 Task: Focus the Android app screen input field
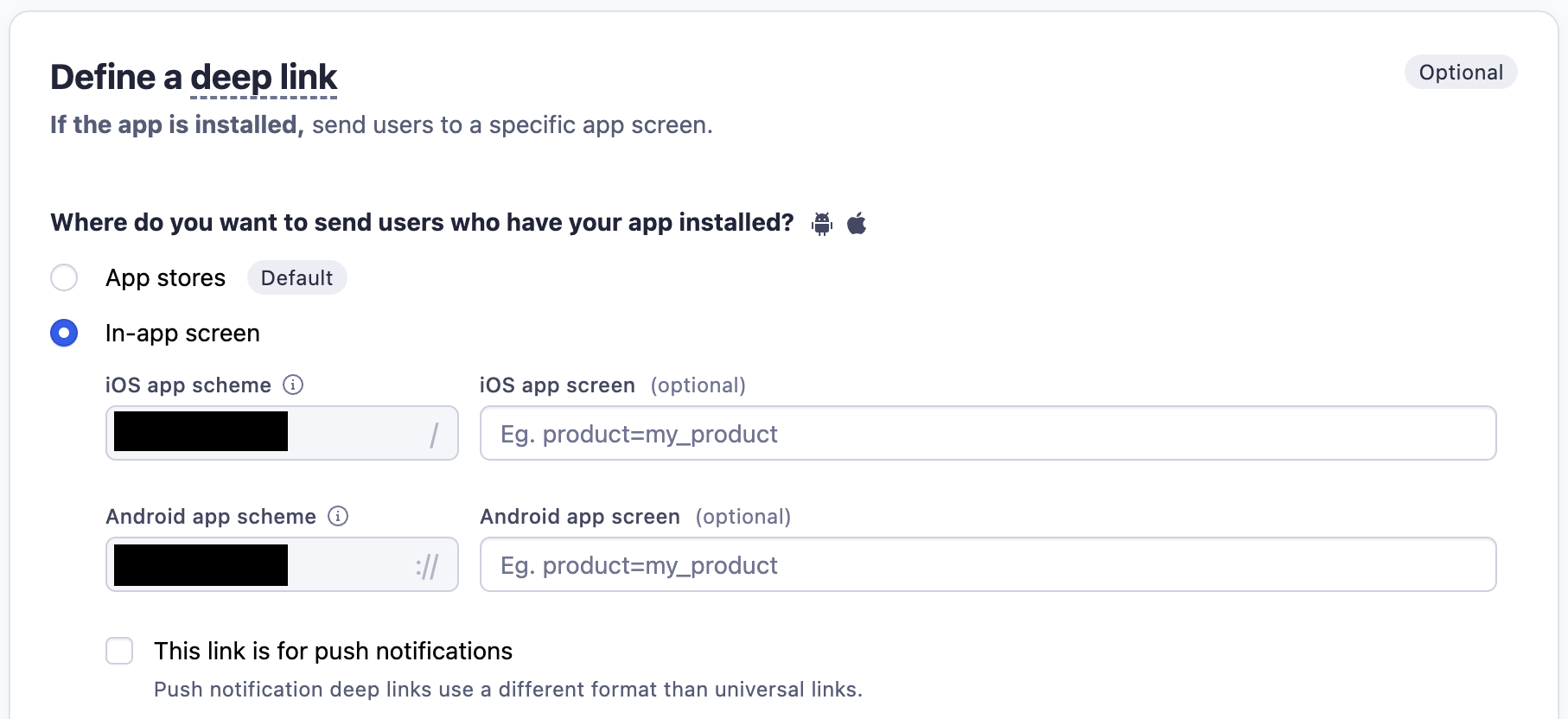[987, 564]
